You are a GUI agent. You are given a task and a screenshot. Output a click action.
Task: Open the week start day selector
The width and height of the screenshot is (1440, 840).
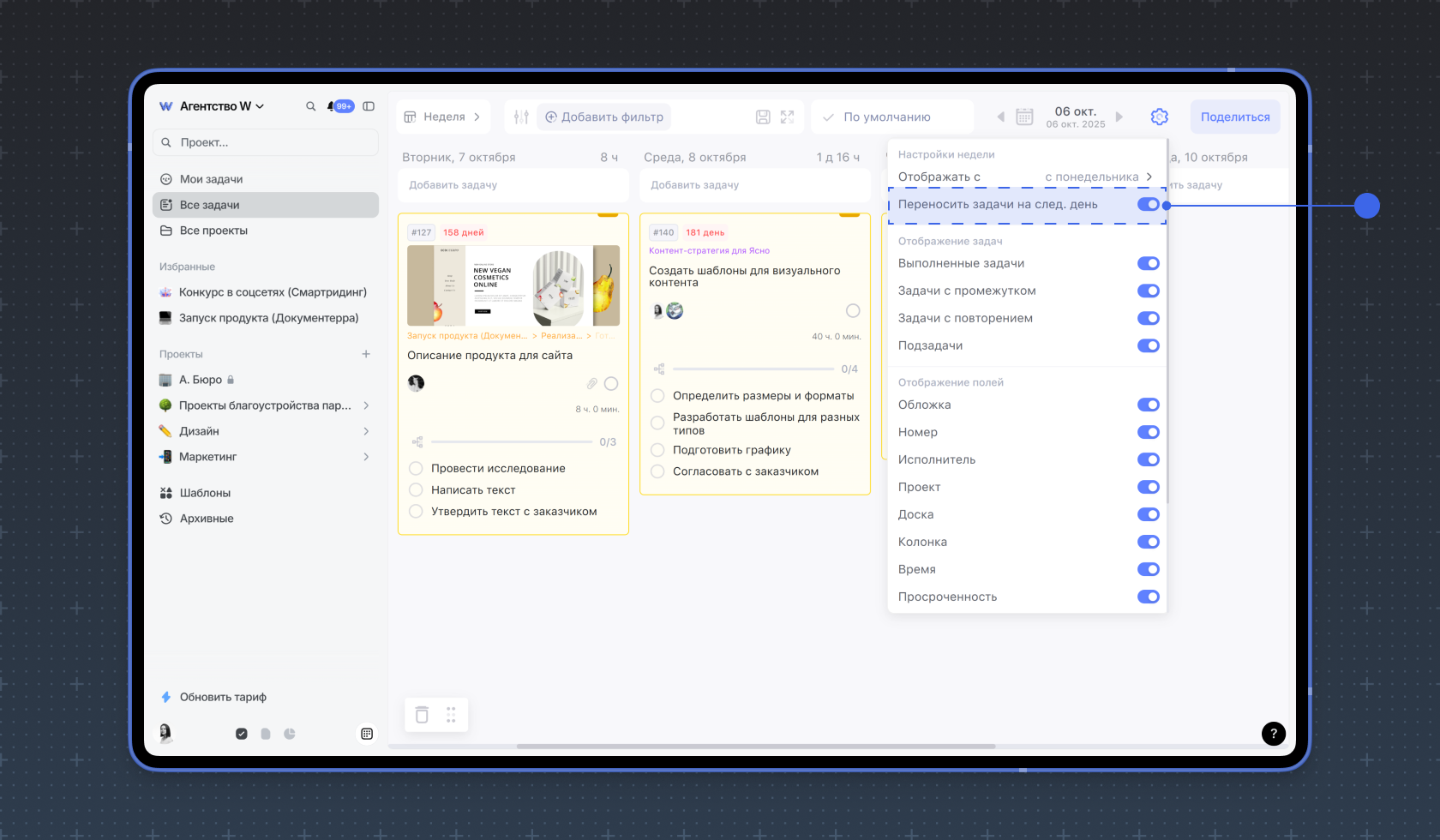click(1098, 177)
